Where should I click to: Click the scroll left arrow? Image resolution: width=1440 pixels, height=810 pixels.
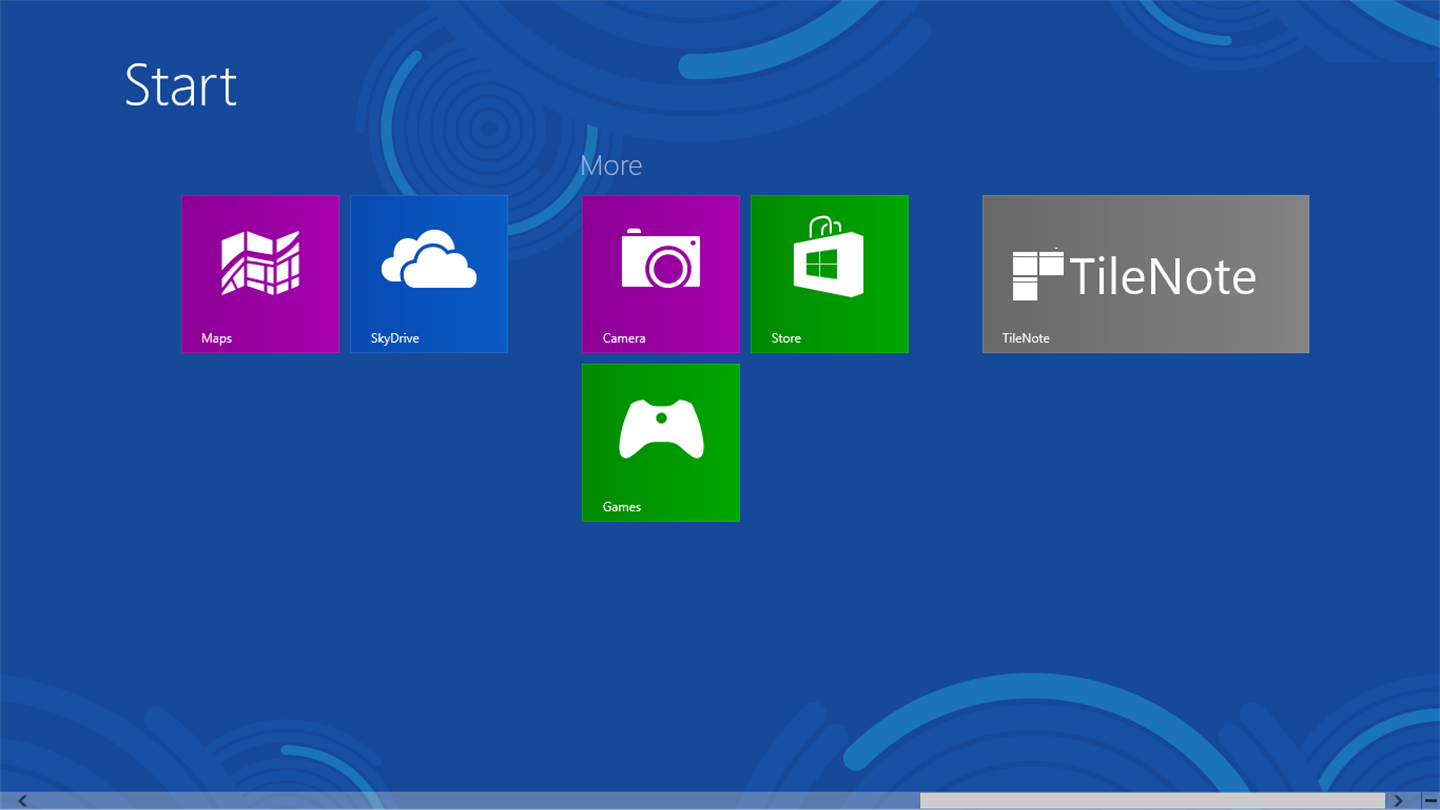coord(22,801)
